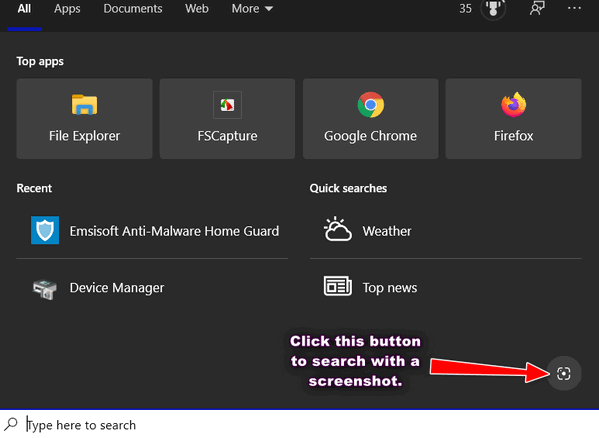Launch FSCapture from Top apps
Image resolution: width=599 pixels, height=438 pixels.
227,119
